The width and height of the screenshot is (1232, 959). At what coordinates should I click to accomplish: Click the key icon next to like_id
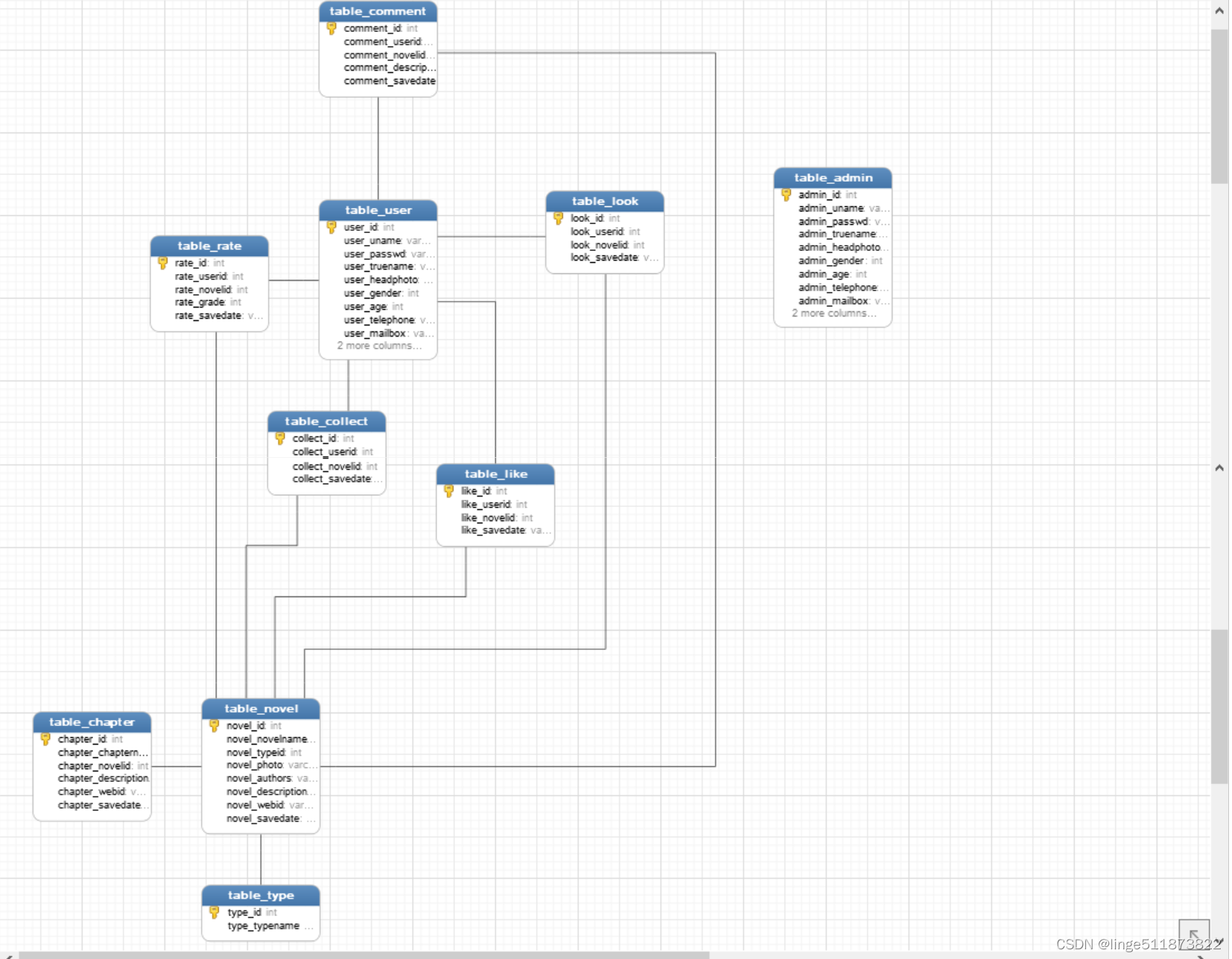(x=448, y=491)
